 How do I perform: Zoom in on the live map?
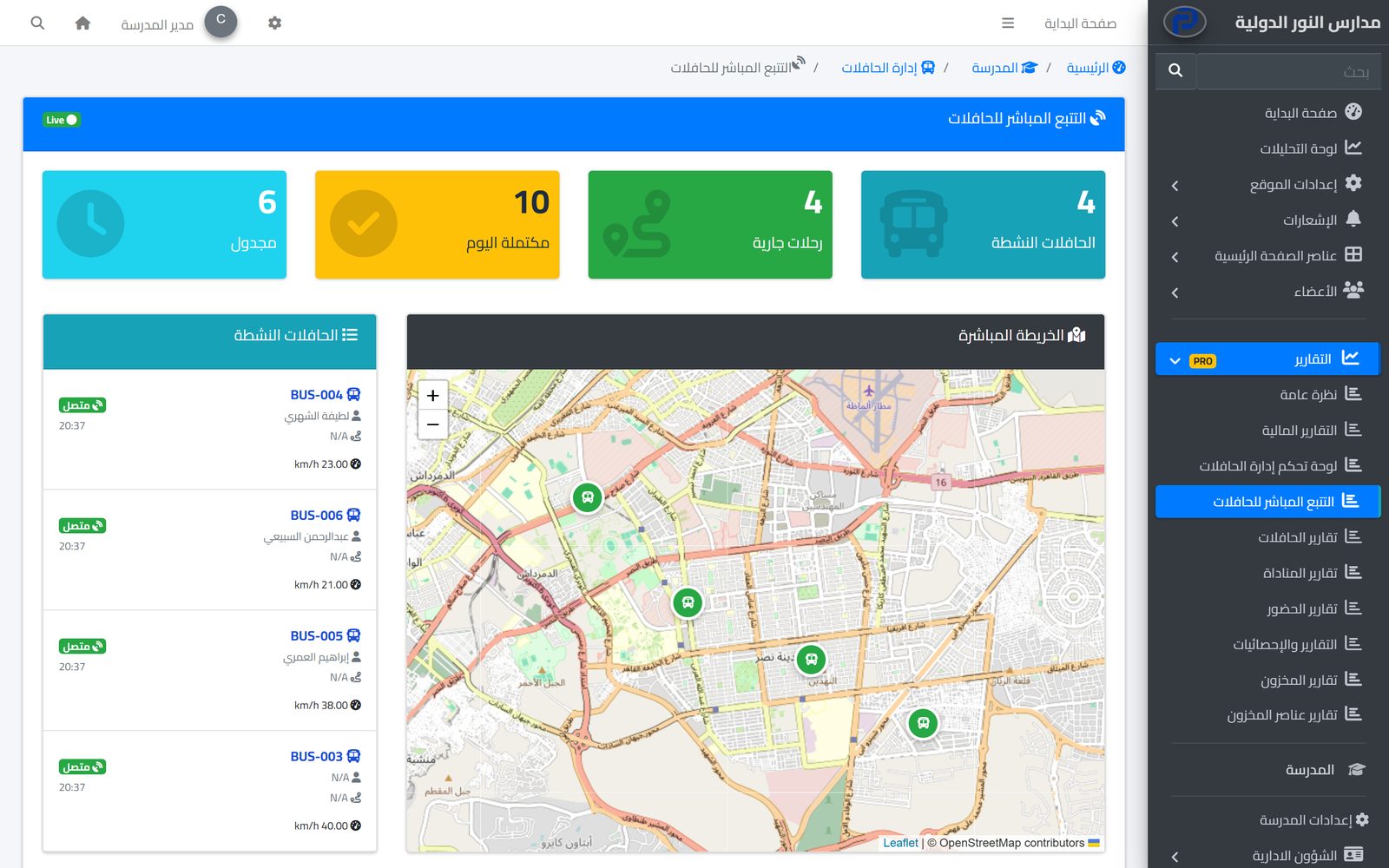(432, 396)
